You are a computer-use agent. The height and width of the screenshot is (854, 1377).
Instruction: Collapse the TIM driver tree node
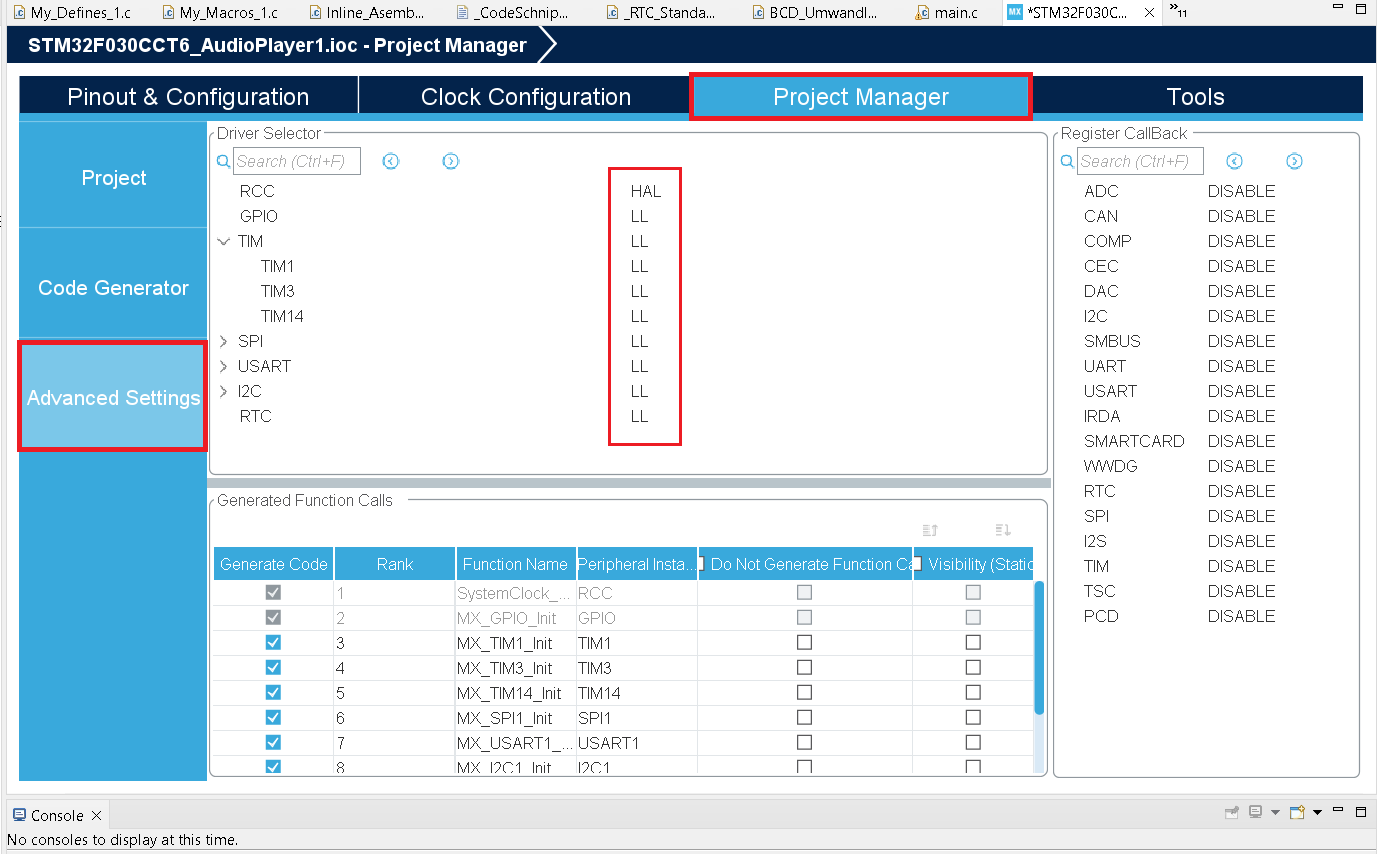coord(223,241)
